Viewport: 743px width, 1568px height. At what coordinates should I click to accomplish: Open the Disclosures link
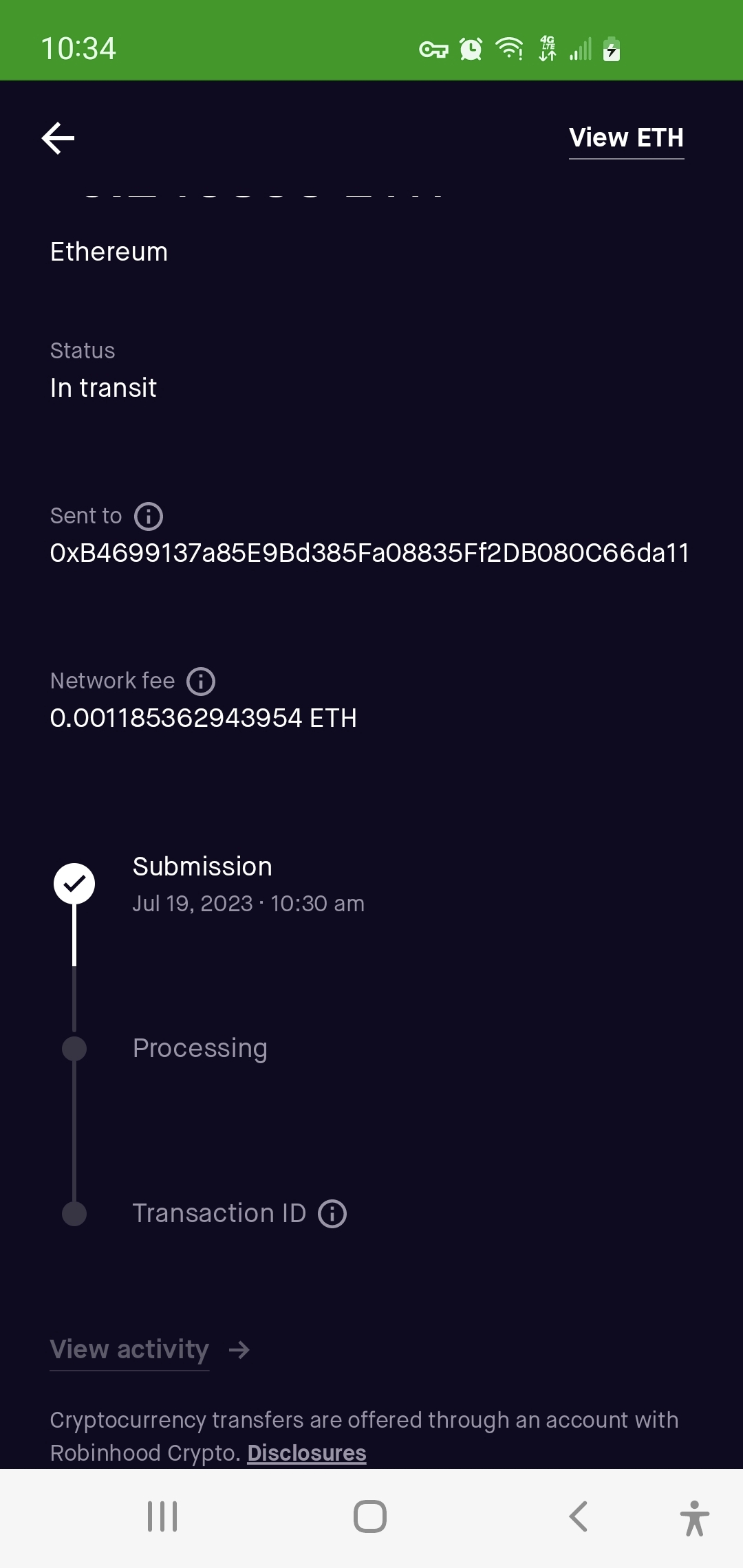point(307,1453)
